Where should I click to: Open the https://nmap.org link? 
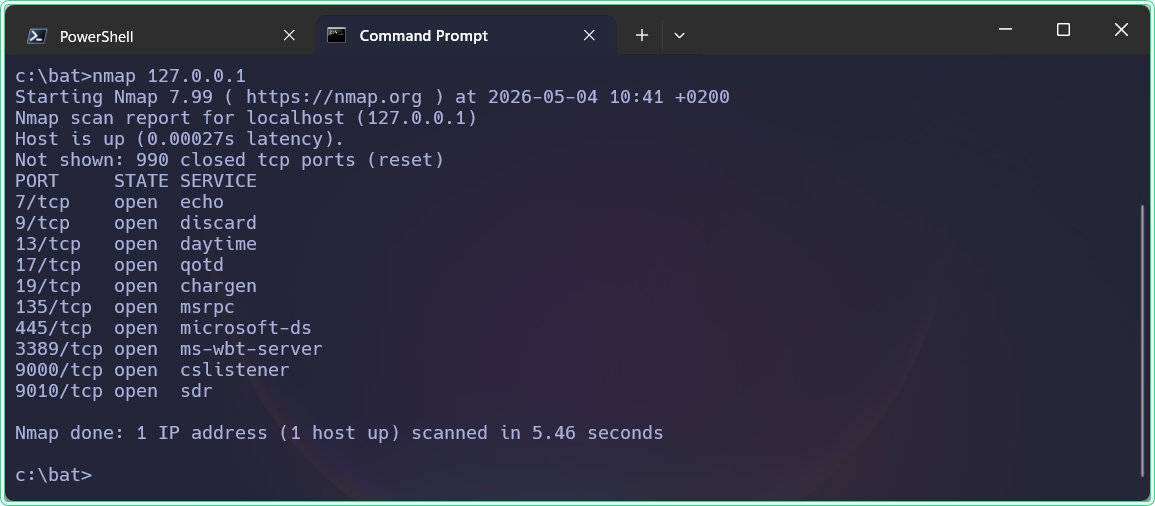(x=334, y=97)
